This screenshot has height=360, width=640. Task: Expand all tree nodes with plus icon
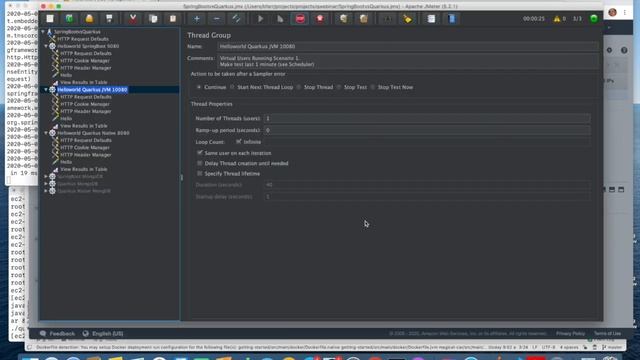pos(197,19)
